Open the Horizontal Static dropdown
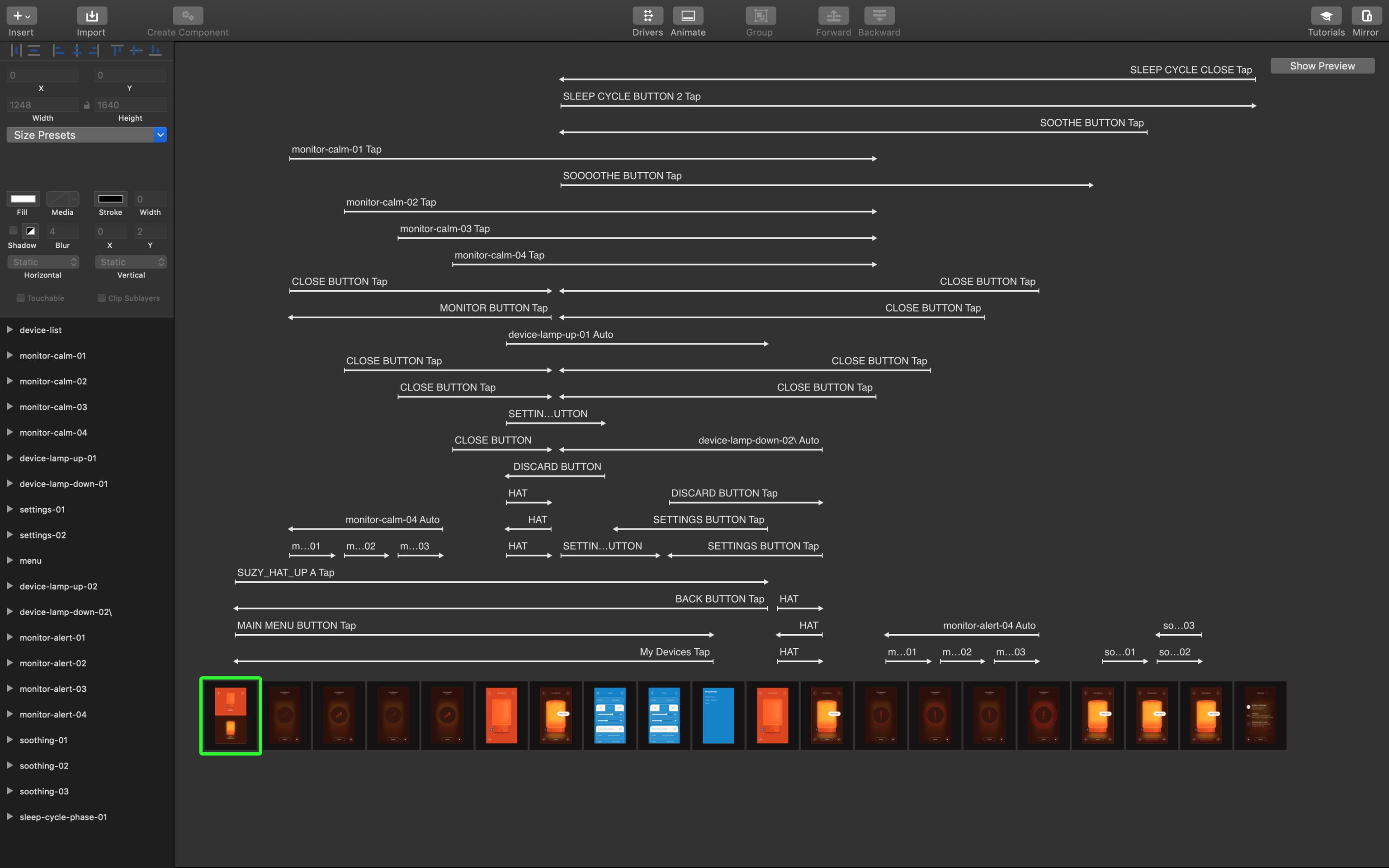 pyautogui.click(x=43, y=262)
